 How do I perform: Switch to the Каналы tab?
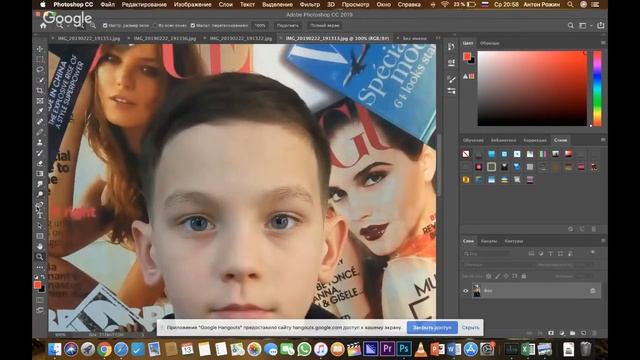point(489,241)
